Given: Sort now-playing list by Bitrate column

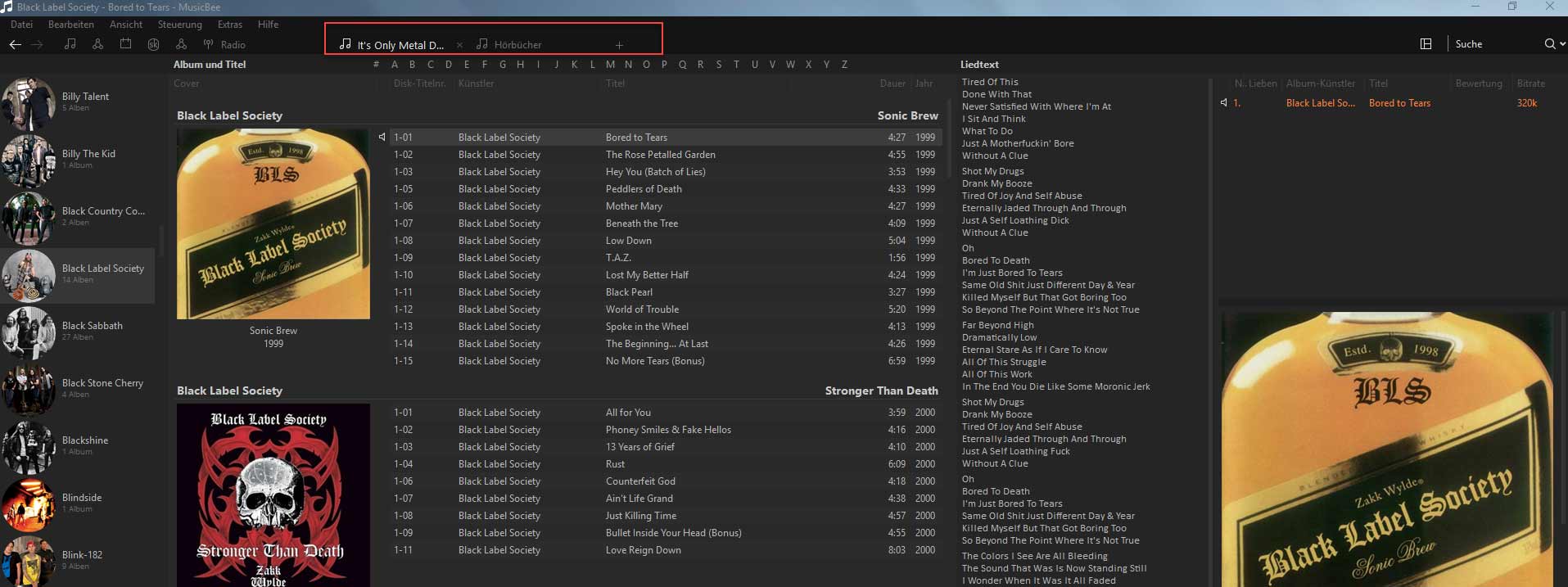Looking at the screenshot, I should pyautogui.click(x=1530, y=84).
